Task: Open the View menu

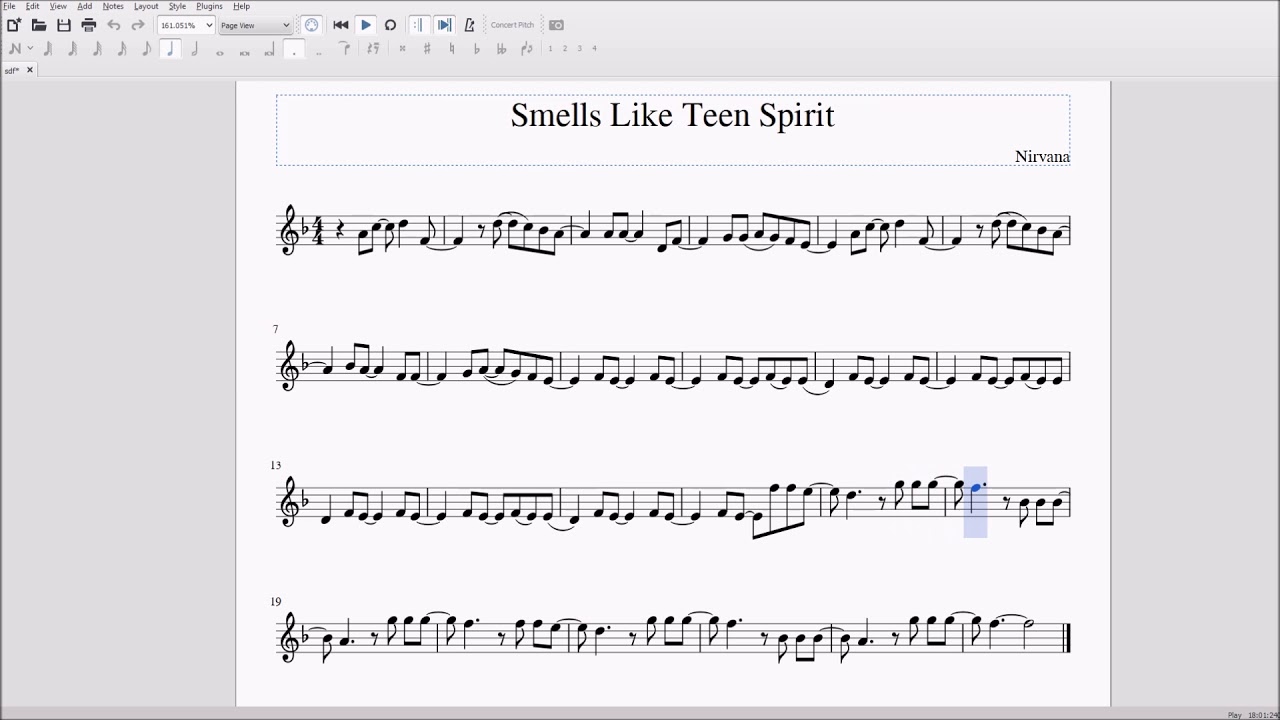Action: click(x=58, y=6)
